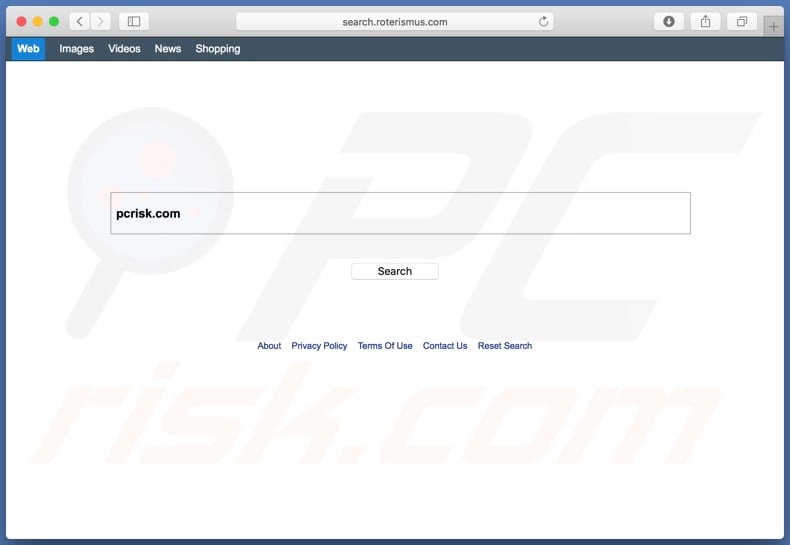Switch to the Shopping tab
Viewport: 790px width, 545px height.
click(218, 49)
